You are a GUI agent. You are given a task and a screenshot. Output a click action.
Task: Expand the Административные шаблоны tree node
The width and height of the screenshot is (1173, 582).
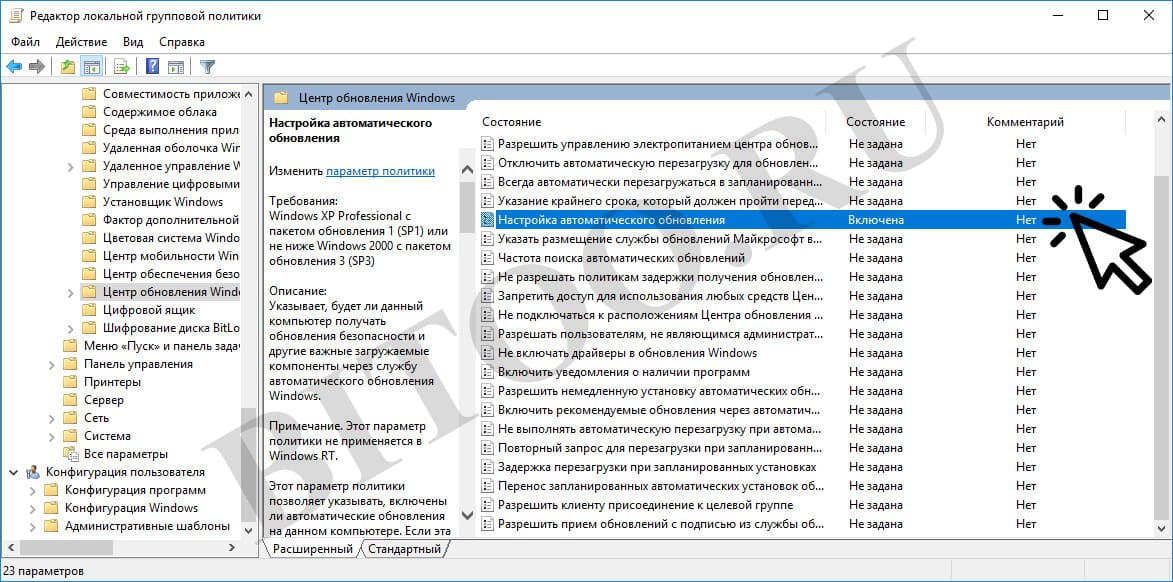(x=32, y=526)
